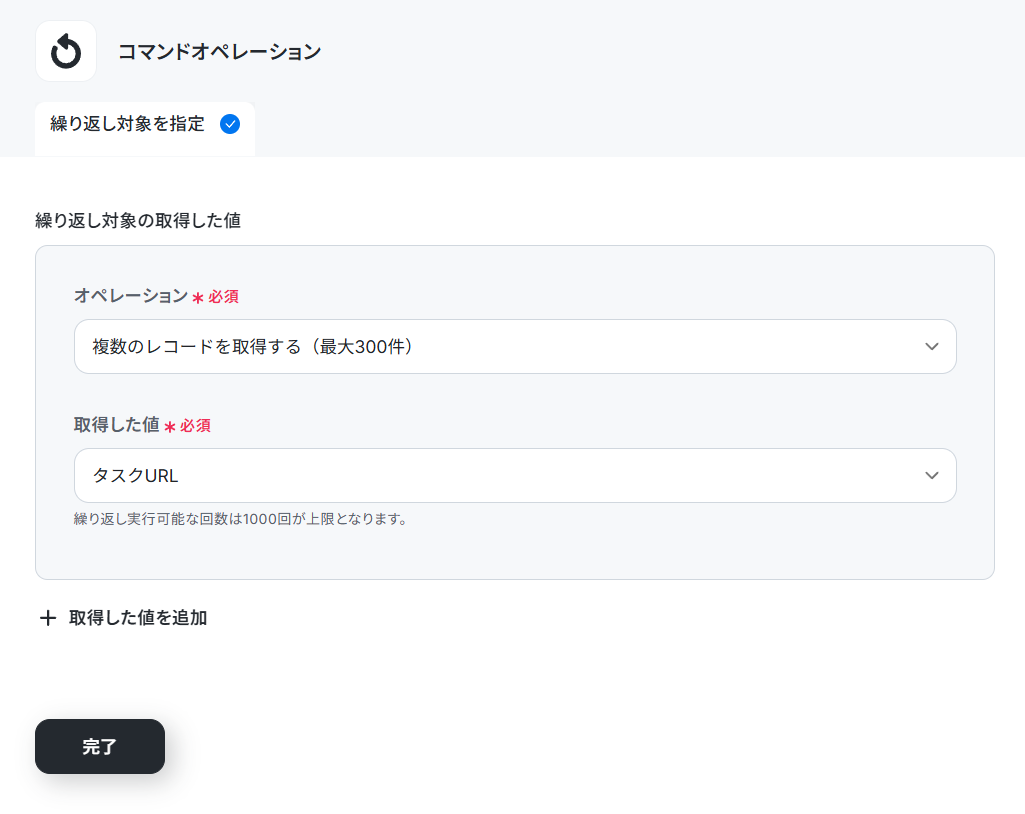1025x814 pixels.
Task: Click the blue checkmark on 繰り返し対象を指定 tab
Action: [229, 124]
